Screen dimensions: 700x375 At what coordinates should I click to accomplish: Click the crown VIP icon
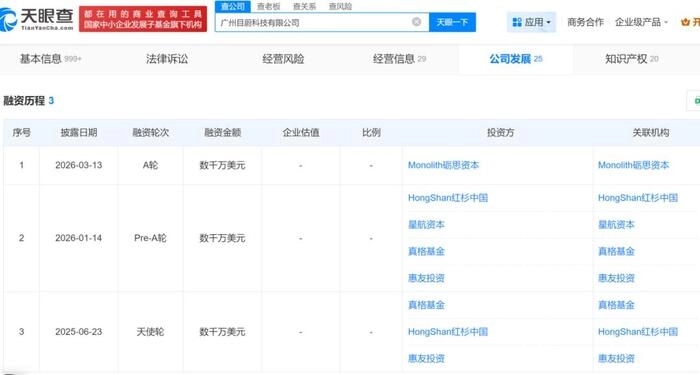685,22
